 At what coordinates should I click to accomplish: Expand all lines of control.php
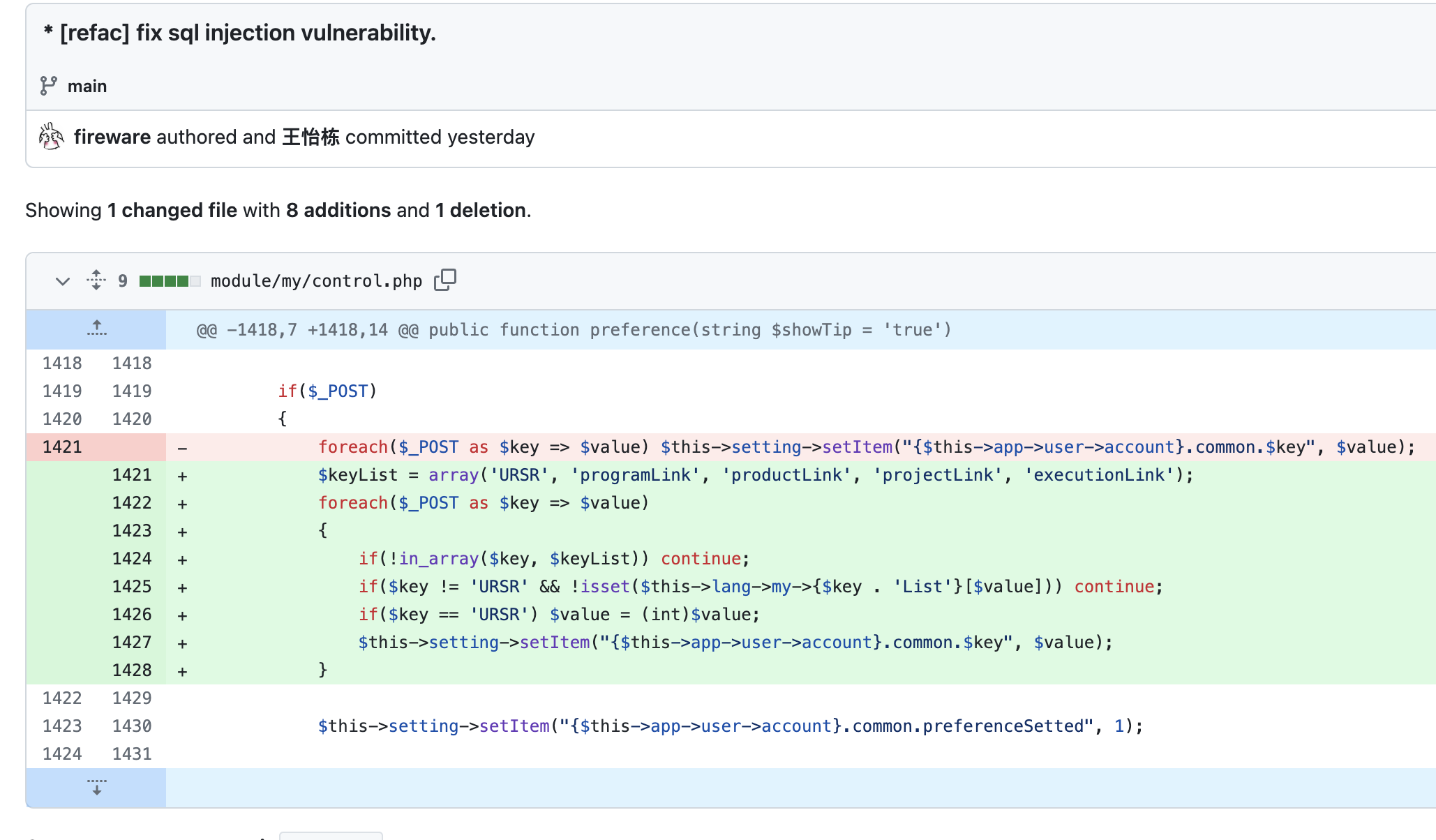[96, 280]
